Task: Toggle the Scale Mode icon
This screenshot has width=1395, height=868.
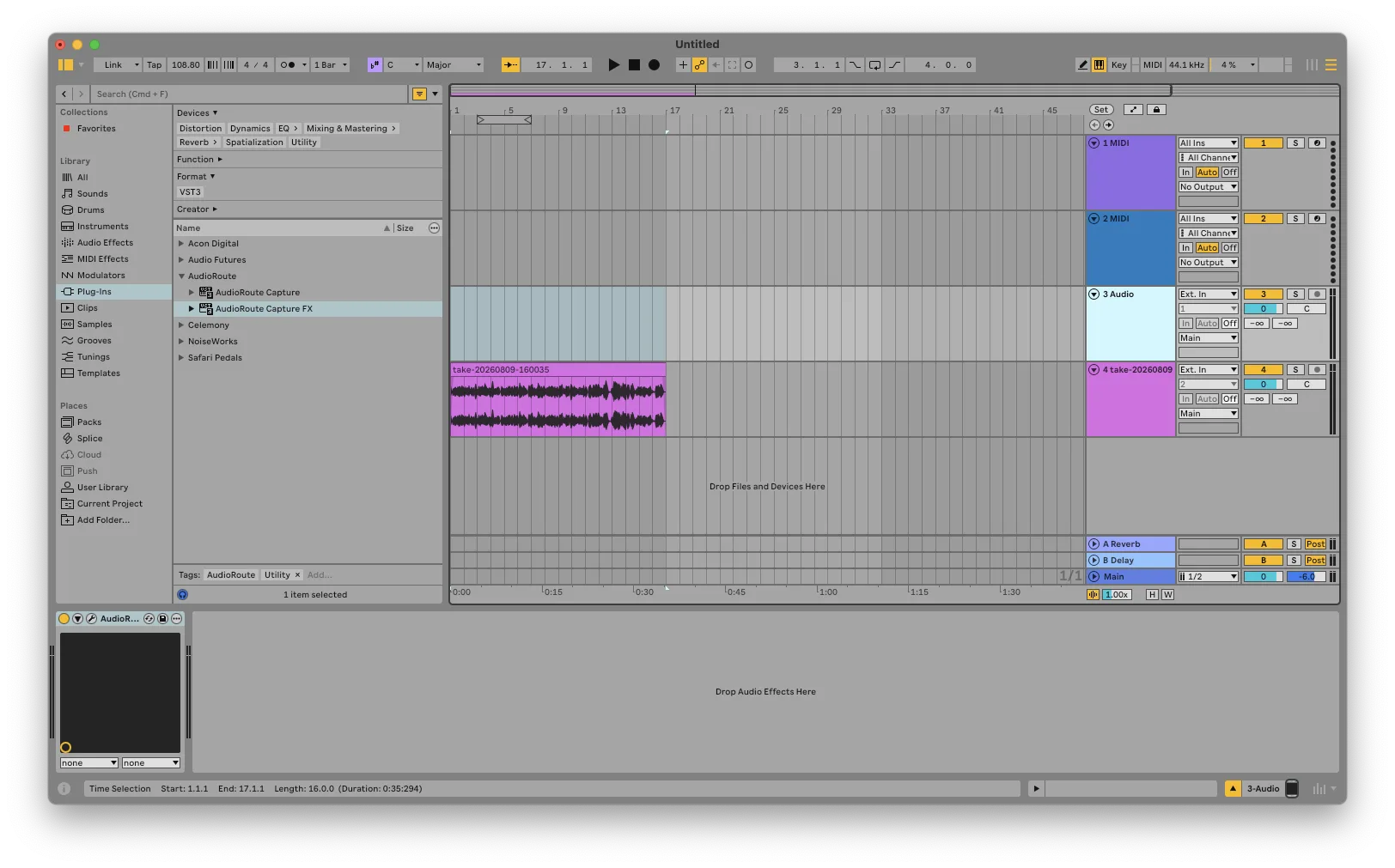Action: 375,64
